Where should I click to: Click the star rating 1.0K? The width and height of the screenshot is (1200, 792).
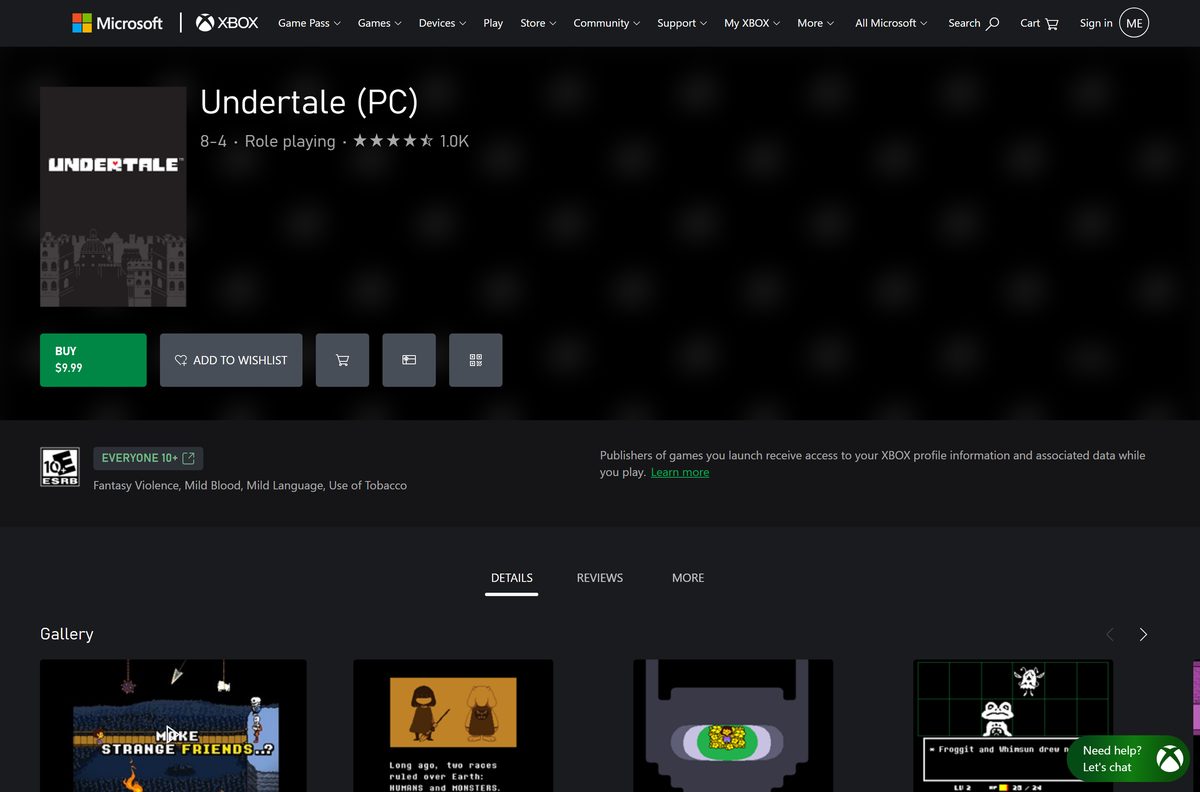point(411,141)
